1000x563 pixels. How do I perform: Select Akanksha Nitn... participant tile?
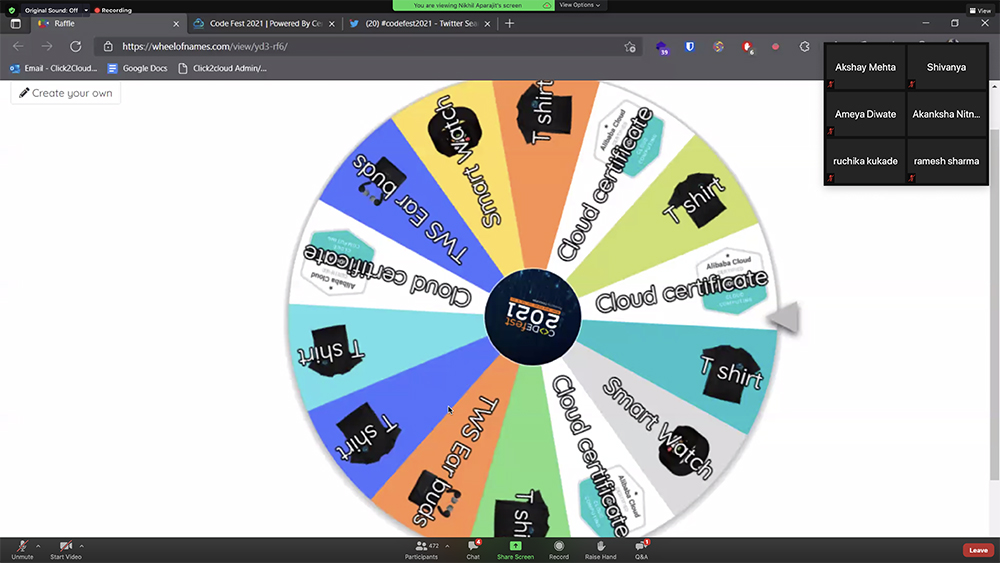click(946, 114)
